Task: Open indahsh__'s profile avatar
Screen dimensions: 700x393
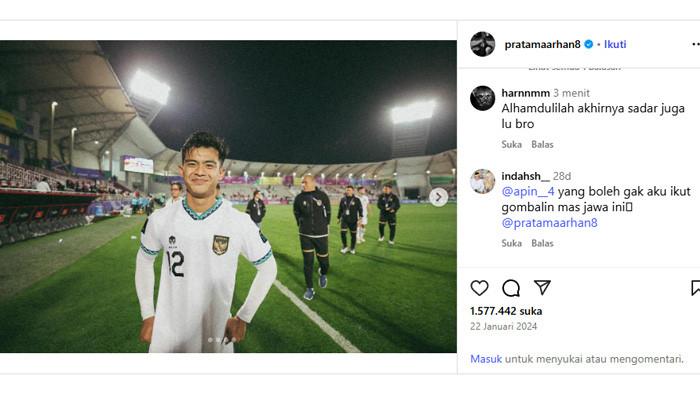Action: (483, 181)
